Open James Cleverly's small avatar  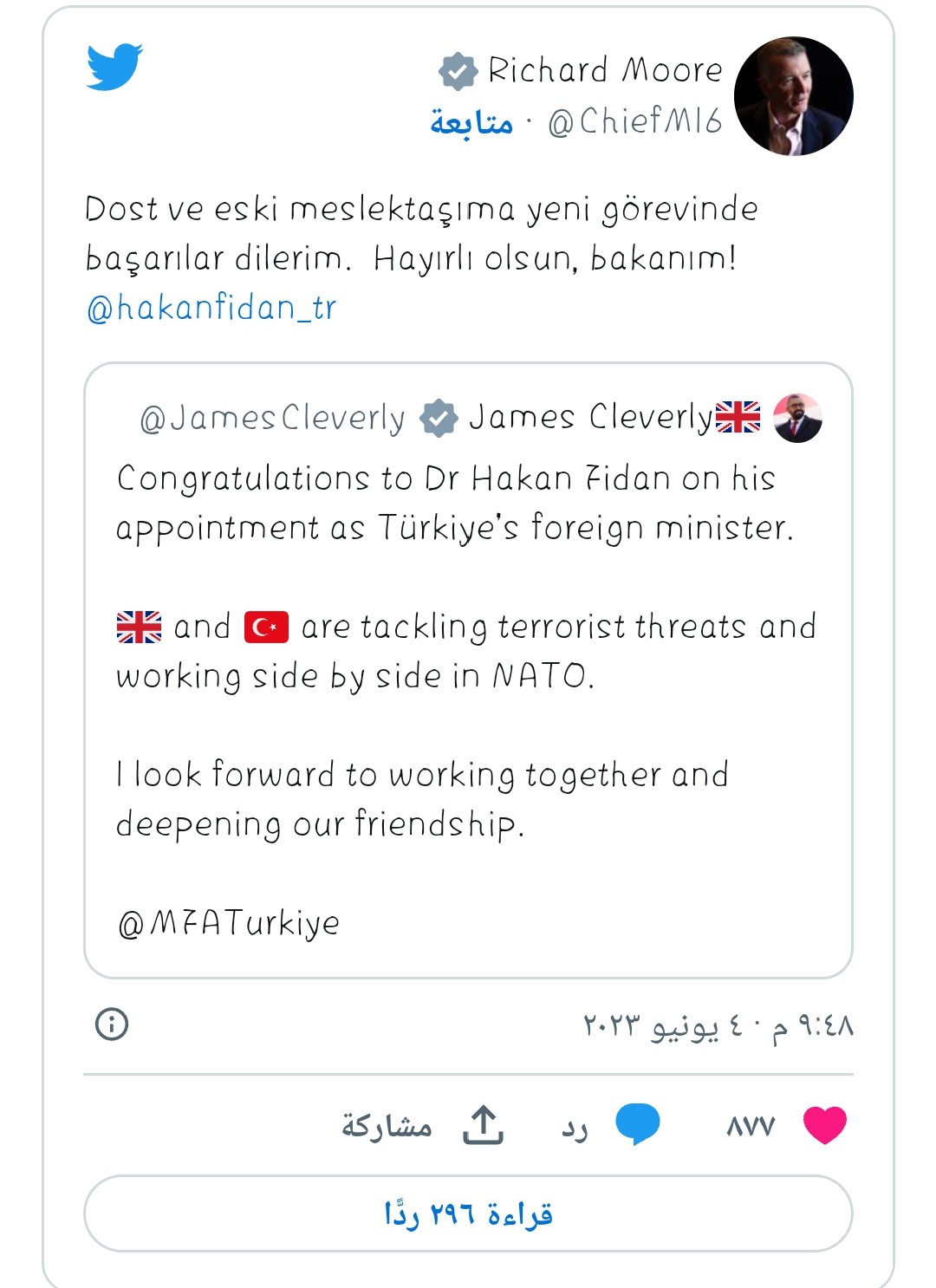pyautogui.click(x=797, y=418)
